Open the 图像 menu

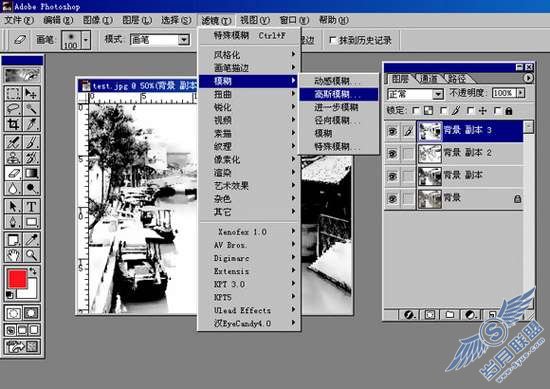point(97,20)
